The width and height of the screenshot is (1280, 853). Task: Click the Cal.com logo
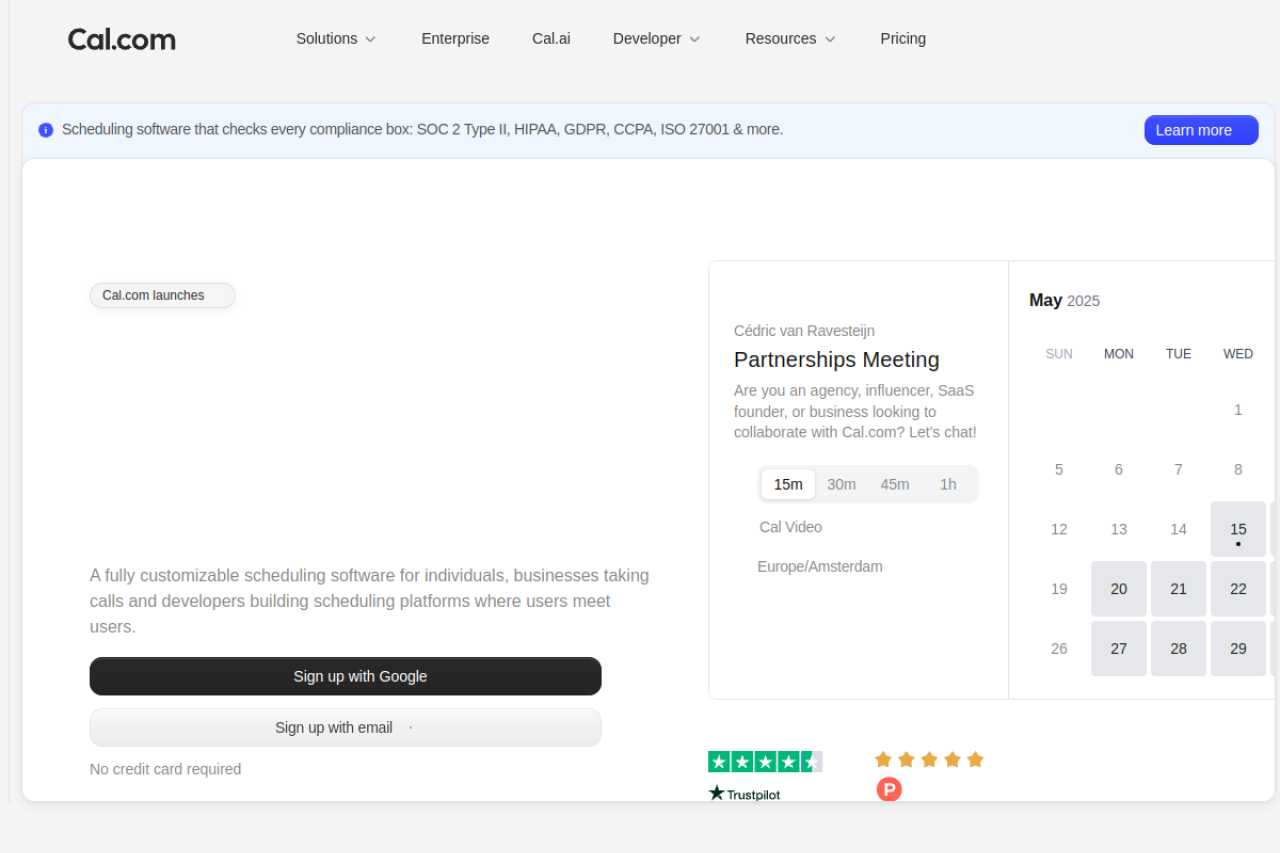[x=121, y=39]
